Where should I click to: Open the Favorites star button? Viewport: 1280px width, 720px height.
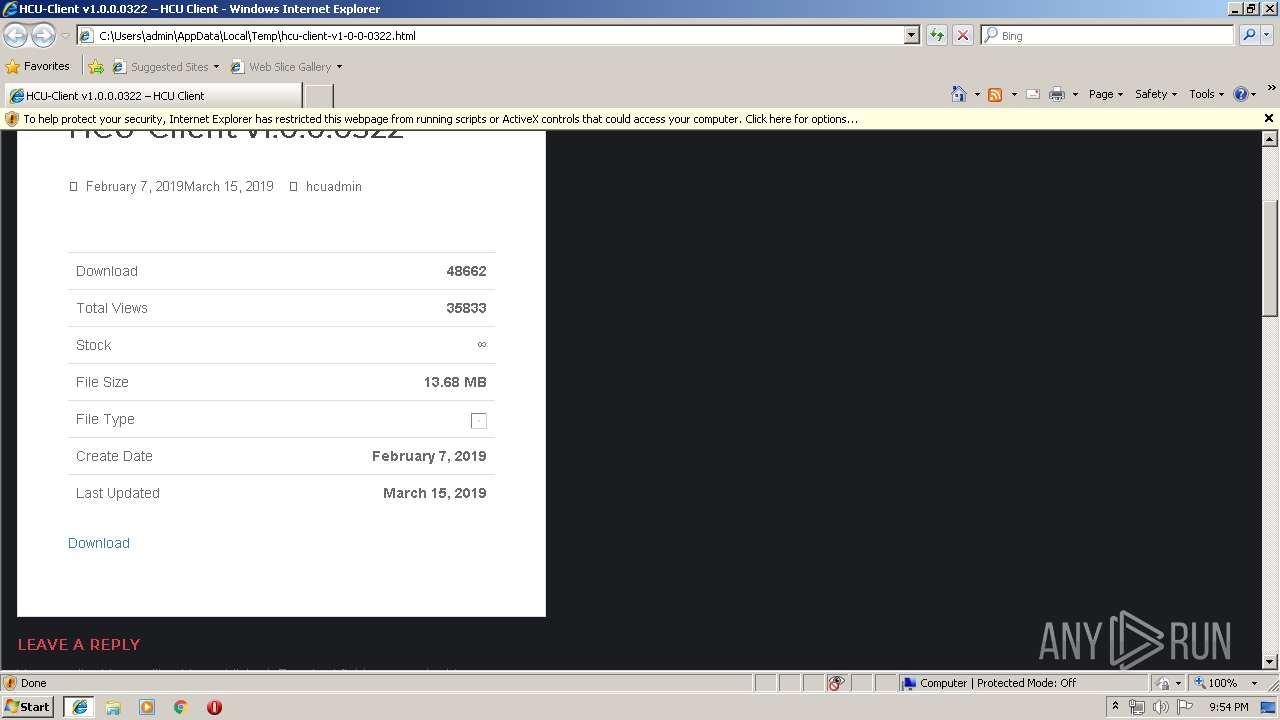pos(38,66)
